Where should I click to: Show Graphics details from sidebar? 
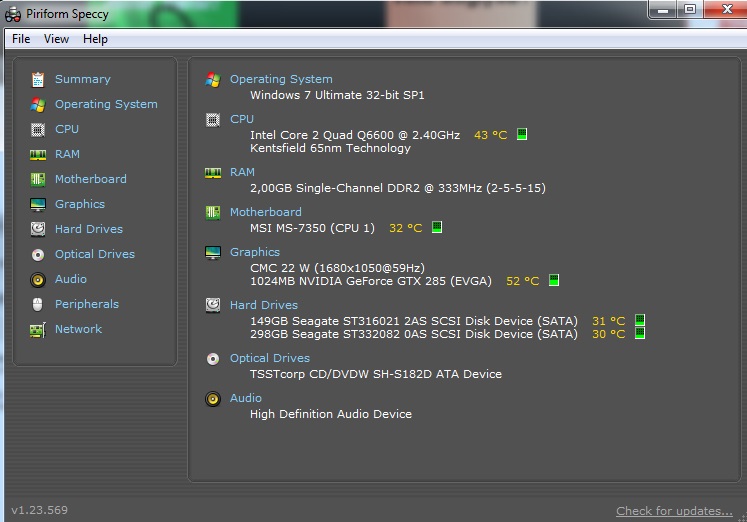coord(80,204)
